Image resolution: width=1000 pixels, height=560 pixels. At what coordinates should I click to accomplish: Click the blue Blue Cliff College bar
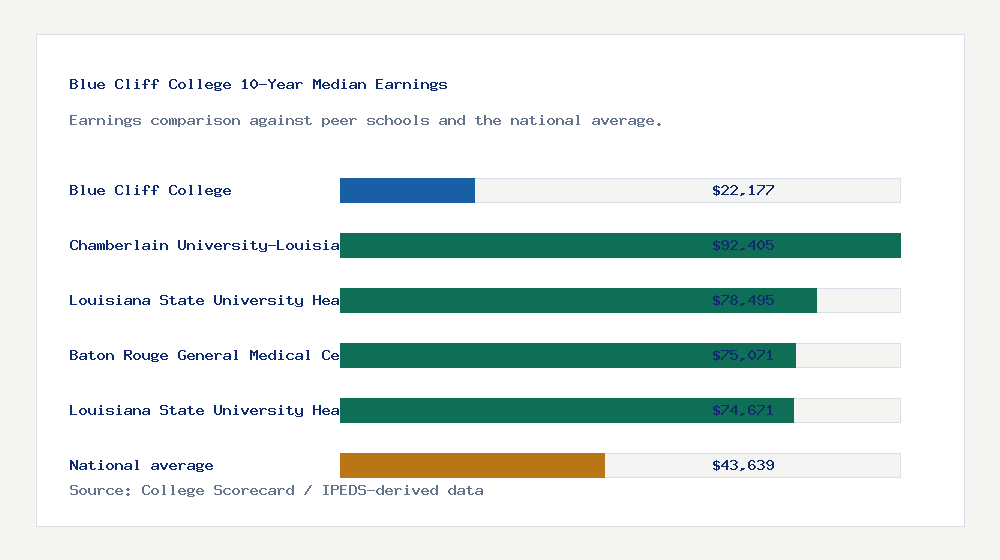coord(408,191)
